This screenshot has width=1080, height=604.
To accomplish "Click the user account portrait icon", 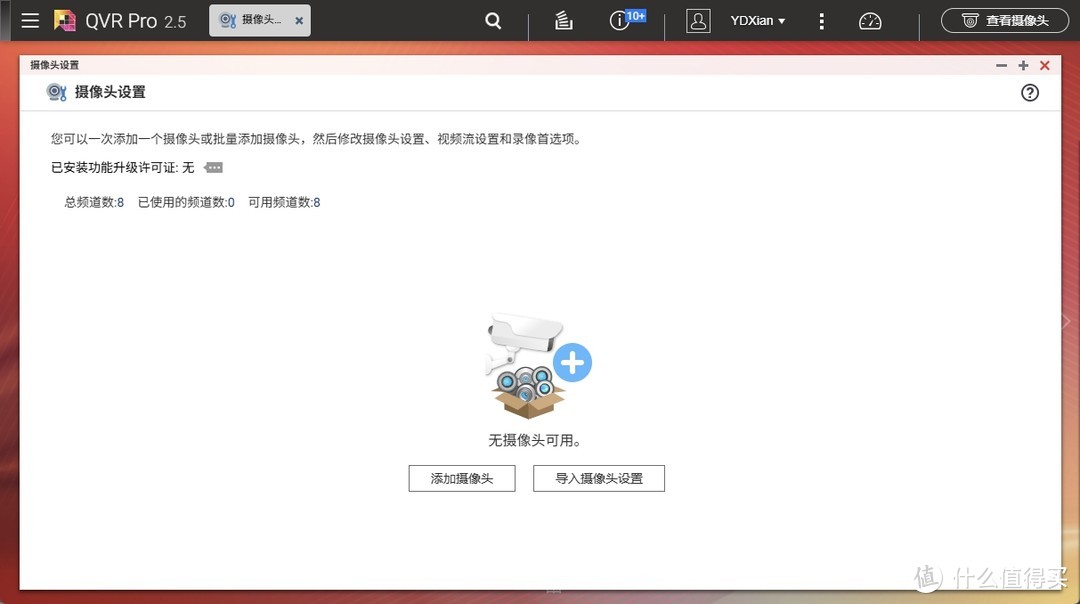I will (698, 20).
